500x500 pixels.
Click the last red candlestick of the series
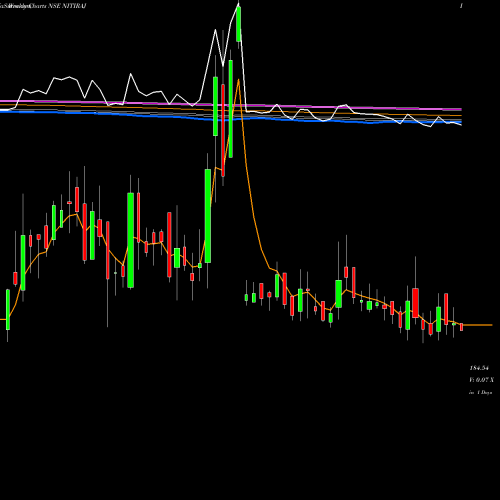[x=462, y=327]
